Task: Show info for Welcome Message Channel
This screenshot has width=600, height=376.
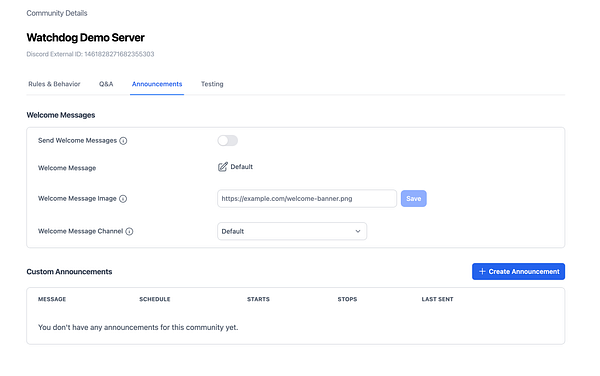Action: tap(129, 231)
